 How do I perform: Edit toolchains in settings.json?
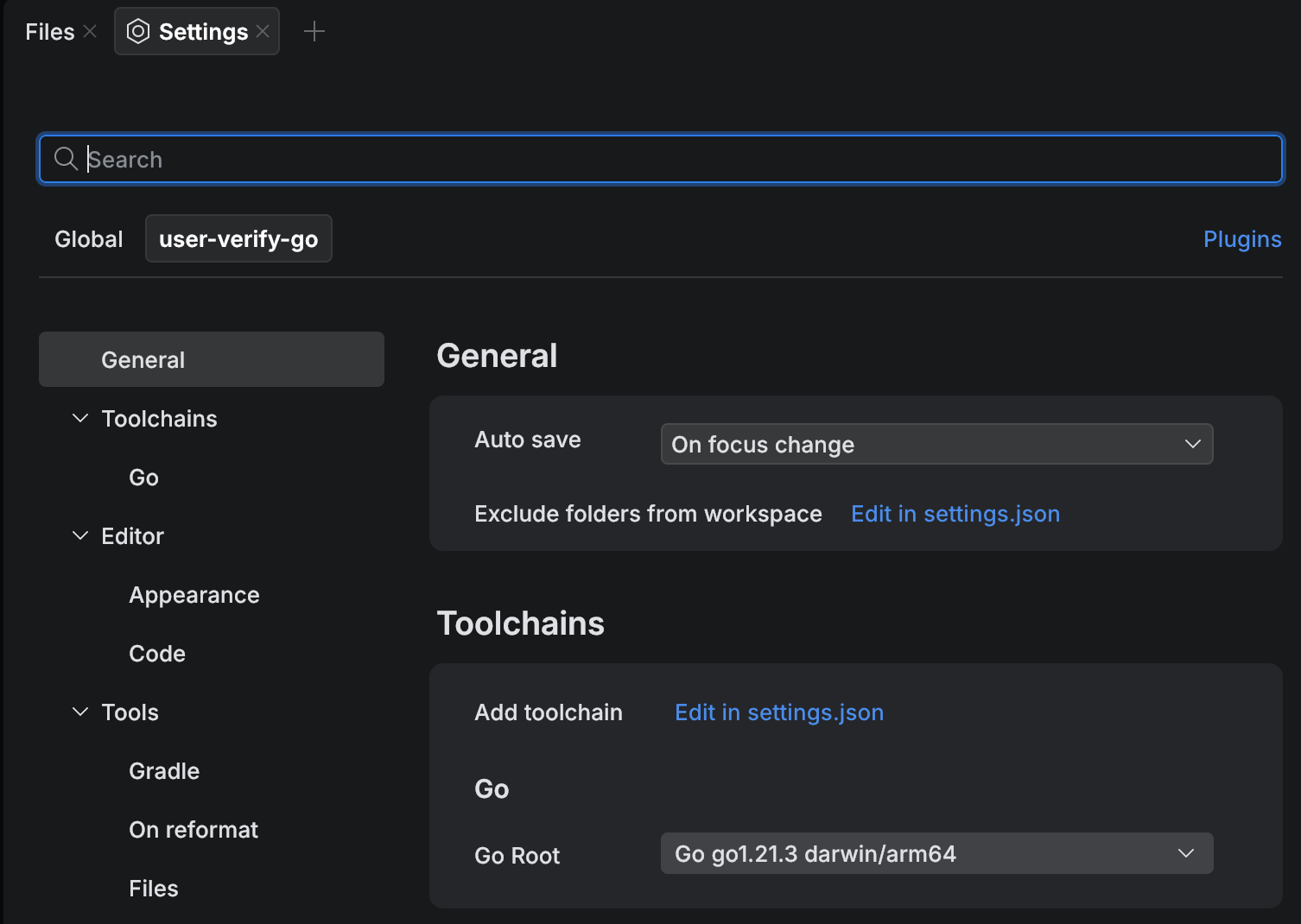(x=778, y=712)
